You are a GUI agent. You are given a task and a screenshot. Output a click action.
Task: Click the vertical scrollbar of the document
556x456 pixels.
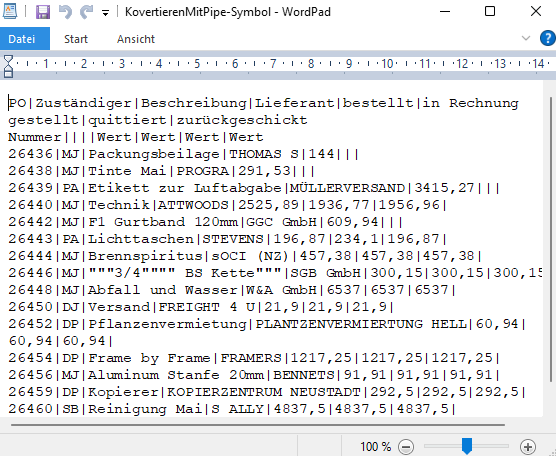[551, 240]
